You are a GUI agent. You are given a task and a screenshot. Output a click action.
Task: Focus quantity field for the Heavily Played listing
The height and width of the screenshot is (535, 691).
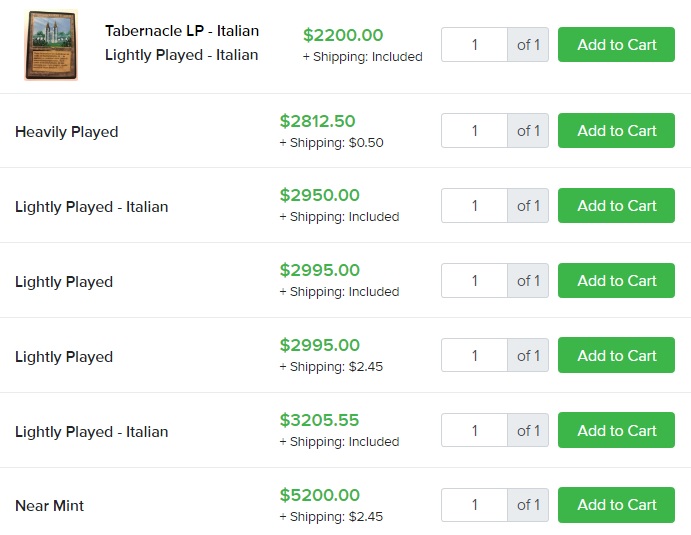point(475,131)
